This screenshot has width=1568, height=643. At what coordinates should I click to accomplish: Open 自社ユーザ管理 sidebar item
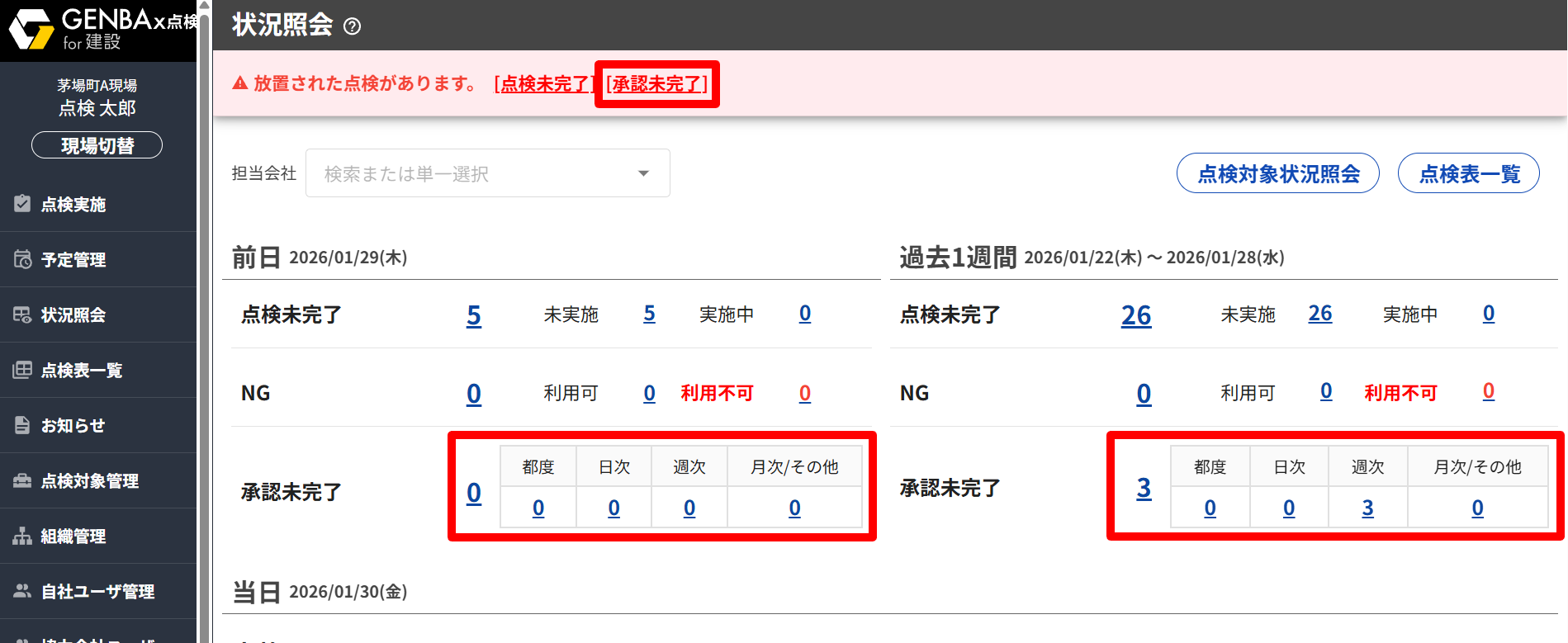pyautogui.click(x=98, y=591)
